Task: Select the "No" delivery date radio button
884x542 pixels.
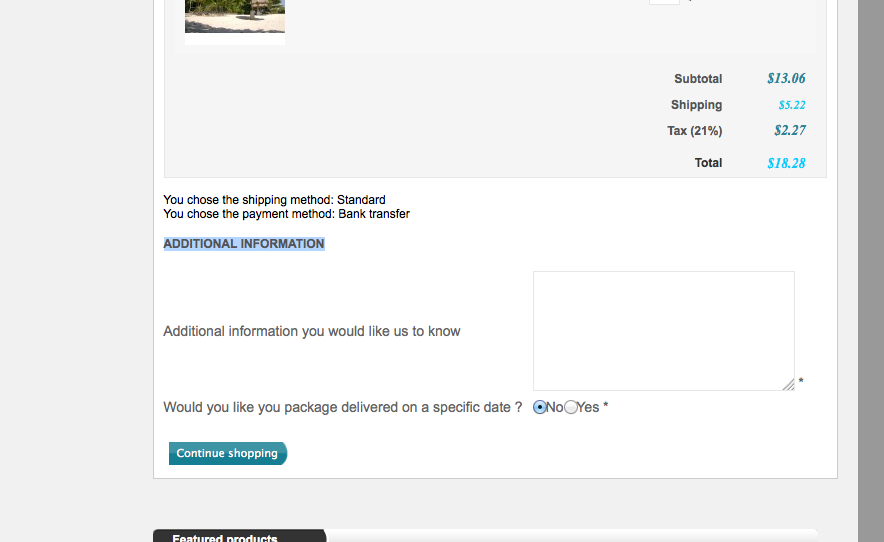Action: 541,407
